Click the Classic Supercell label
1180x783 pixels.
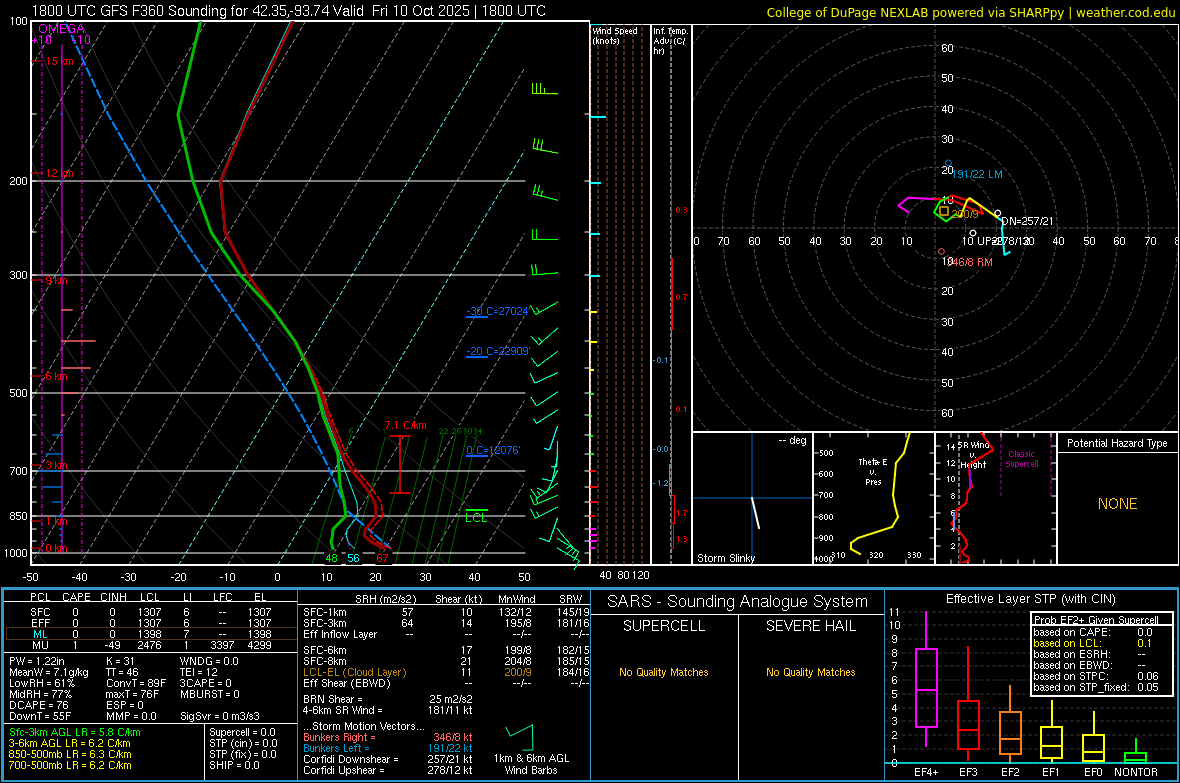point(1022,459)
